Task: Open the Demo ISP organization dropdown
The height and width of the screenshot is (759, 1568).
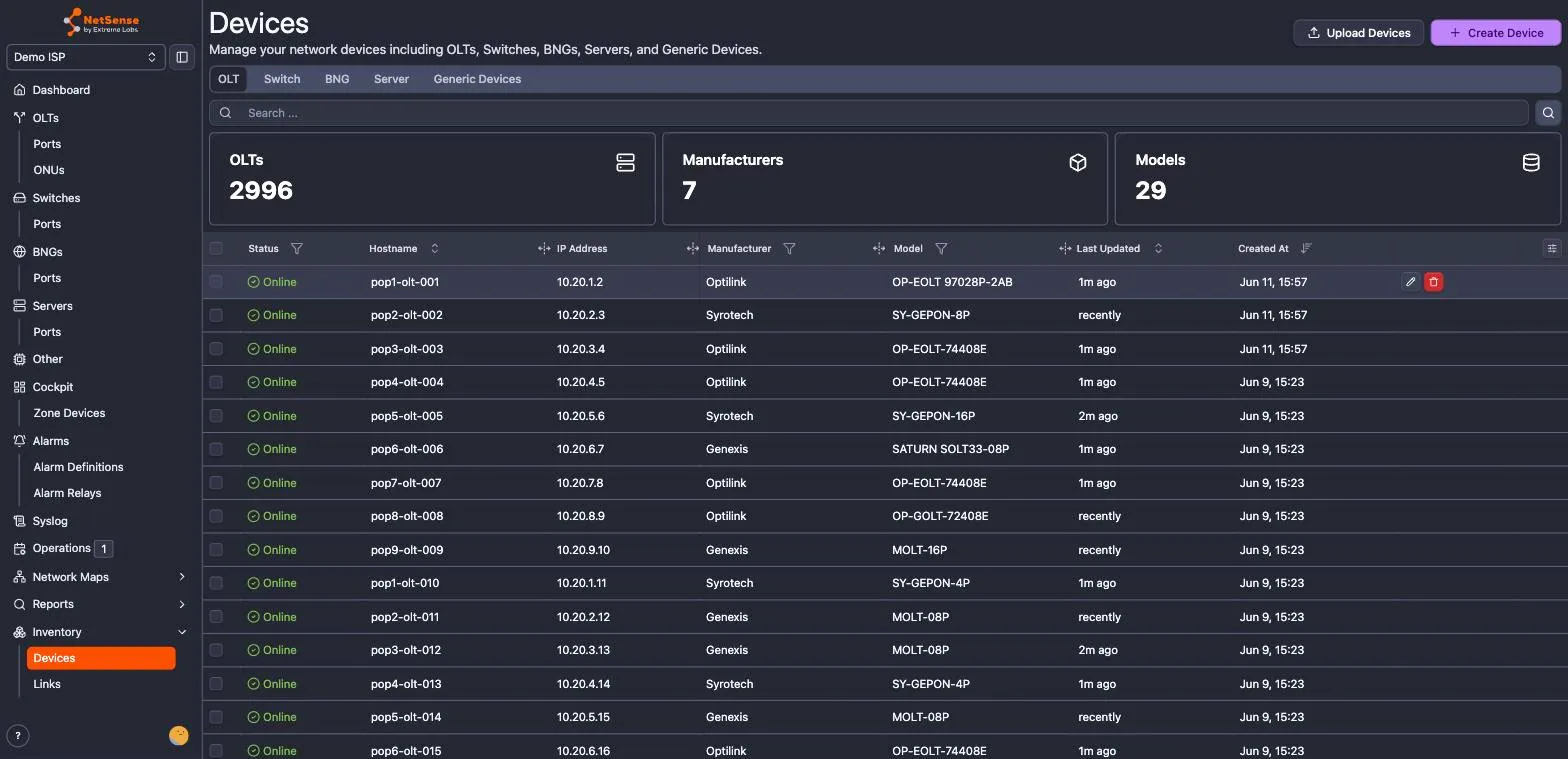Action: click(x=86, y=57)
